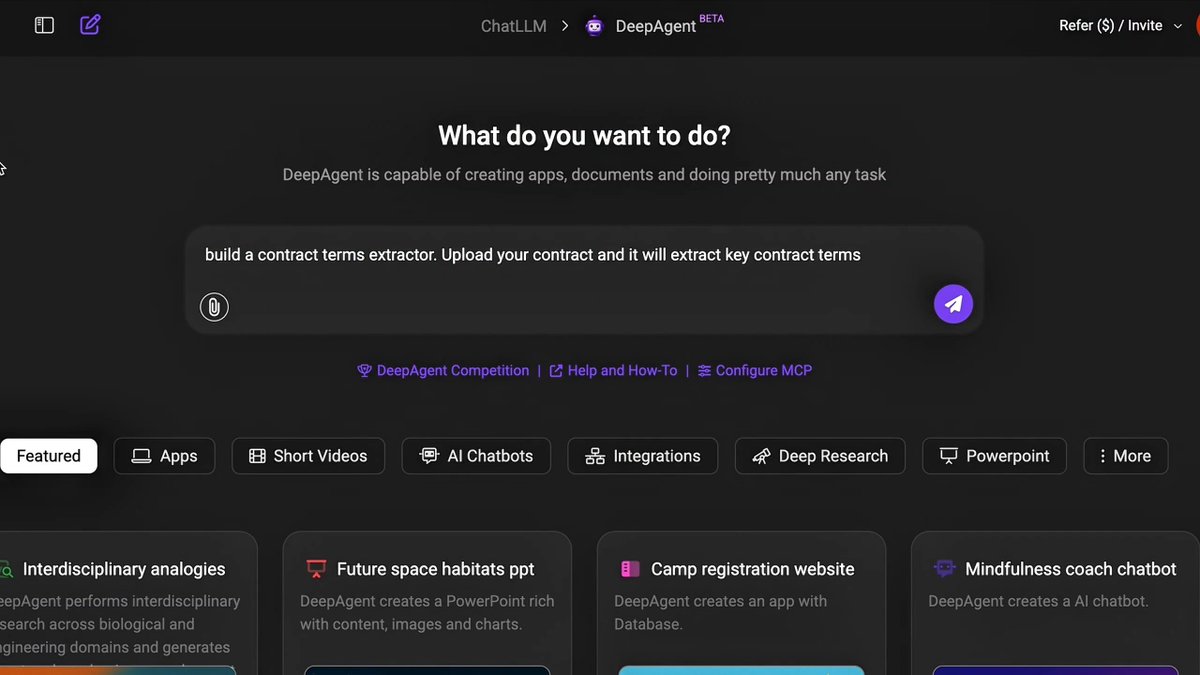This screenshot has width=1200, height=675.
Task: Toggle the sidebar panel icon
Action: (x=44, y=26)
